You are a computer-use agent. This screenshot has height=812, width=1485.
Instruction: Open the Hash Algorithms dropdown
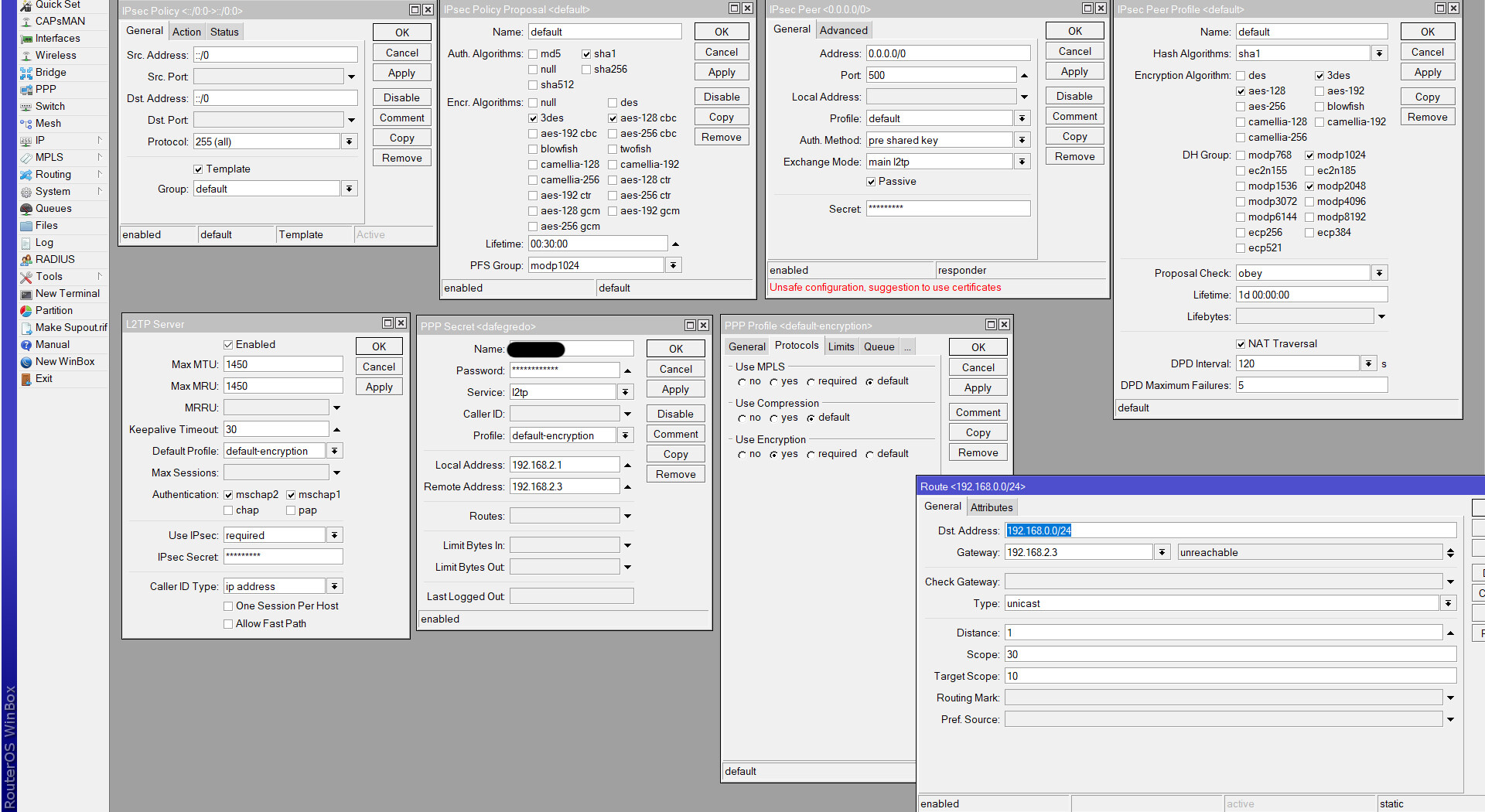pyautogui.click(x=1380, y=53)
